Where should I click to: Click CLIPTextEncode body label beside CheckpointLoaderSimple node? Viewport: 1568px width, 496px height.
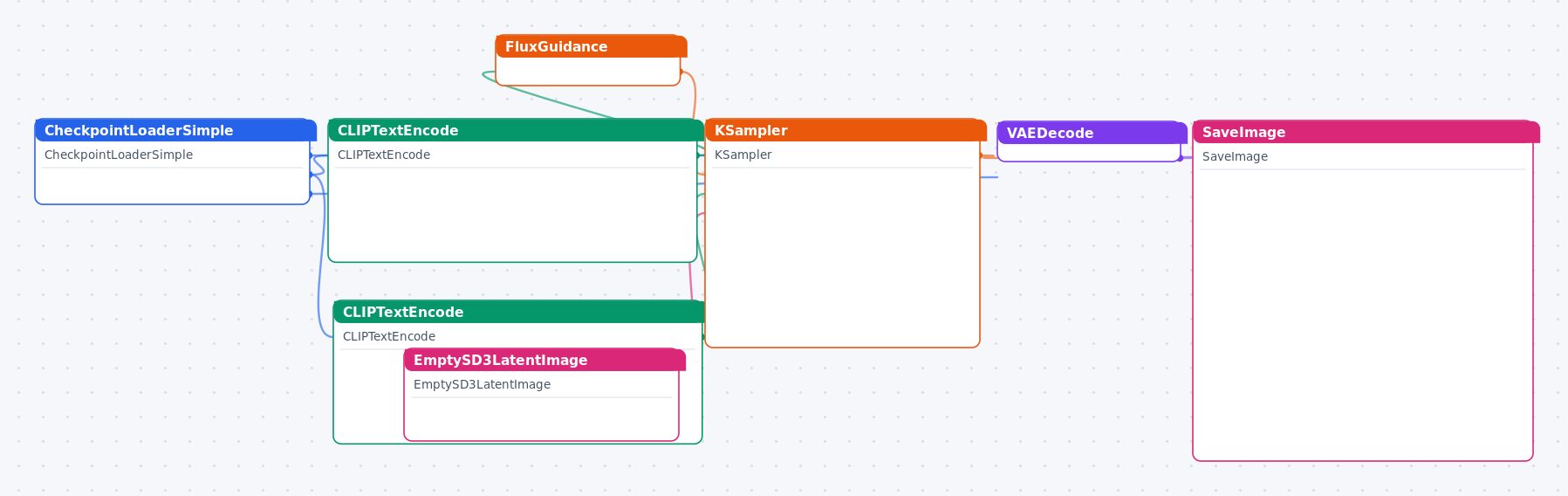pos(384,155)
